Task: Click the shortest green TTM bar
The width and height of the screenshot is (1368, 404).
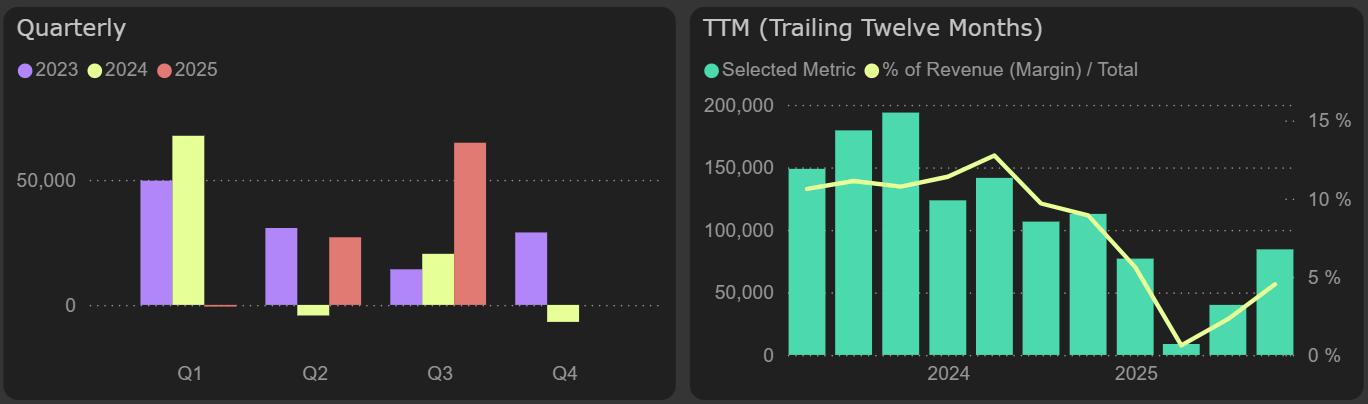Action: 1181,349
